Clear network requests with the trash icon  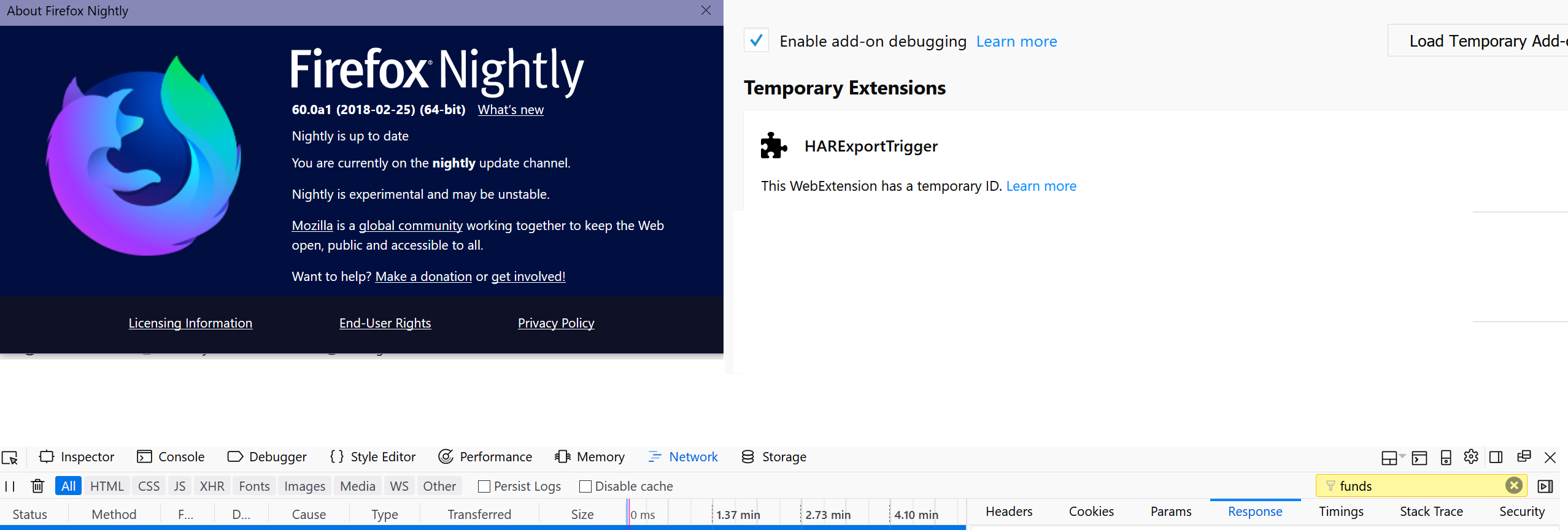[37, 486]
